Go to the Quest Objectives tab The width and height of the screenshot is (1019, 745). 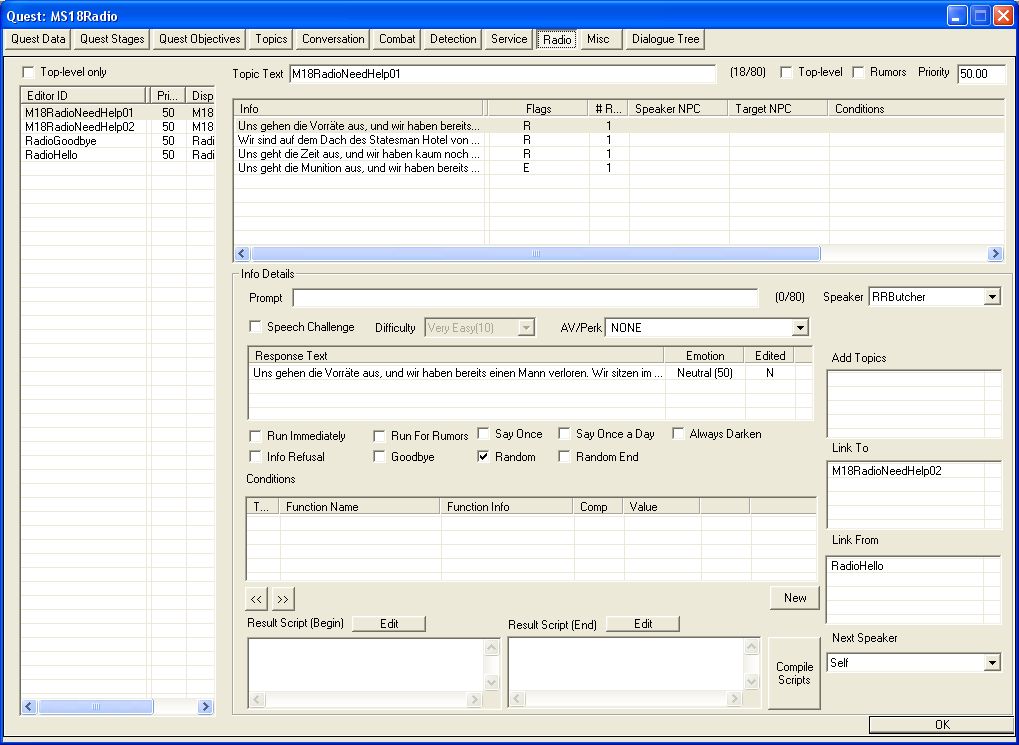200,39
